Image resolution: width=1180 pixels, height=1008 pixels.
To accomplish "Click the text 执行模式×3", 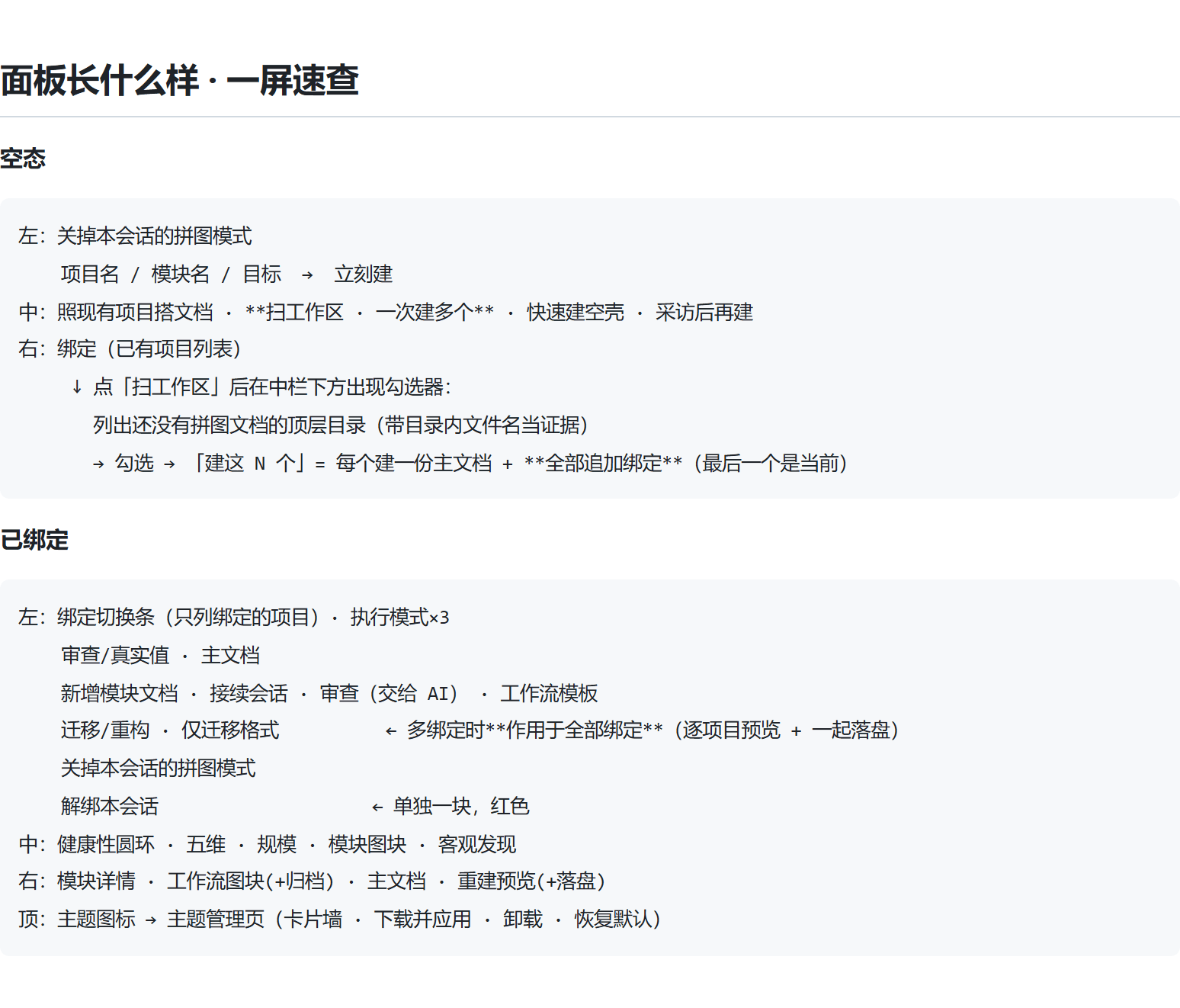I will click(x=399, y=617).
